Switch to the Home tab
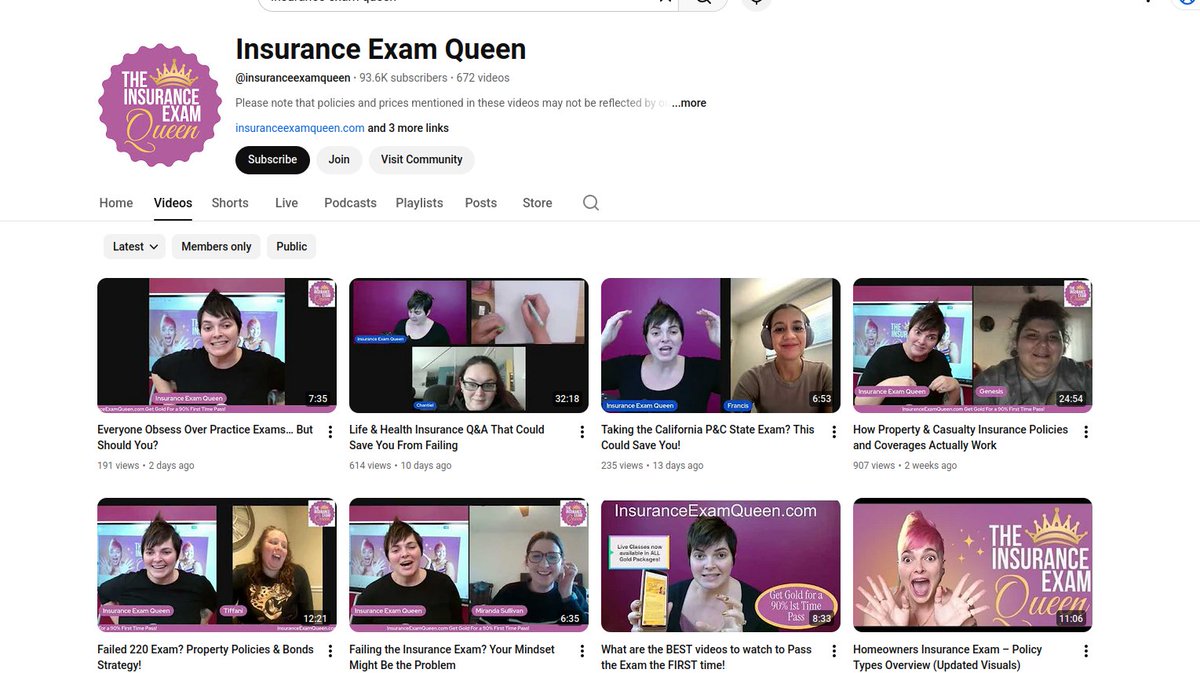The width and height of the screenshot is (1200, 673). (x=116, y=203)
